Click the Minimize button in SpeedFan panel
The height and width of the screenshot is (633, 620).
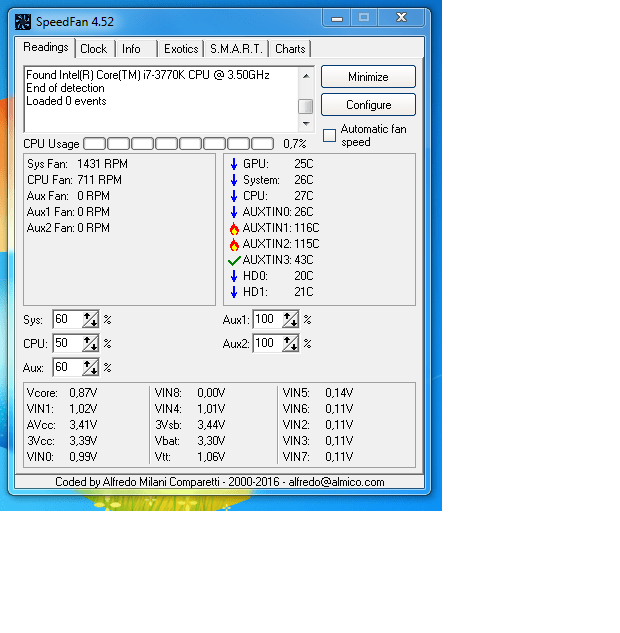coord(368,77)
